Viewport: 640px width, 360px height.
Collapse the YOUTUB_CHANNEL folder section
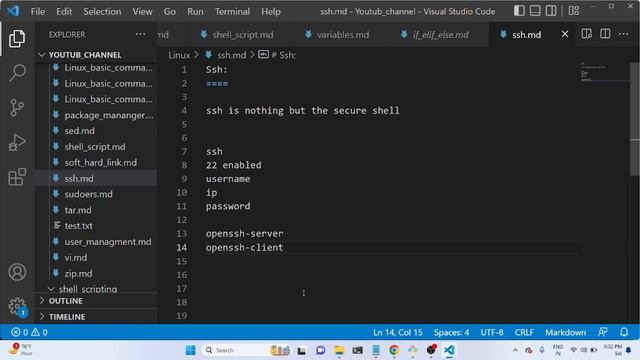point(96,55)
